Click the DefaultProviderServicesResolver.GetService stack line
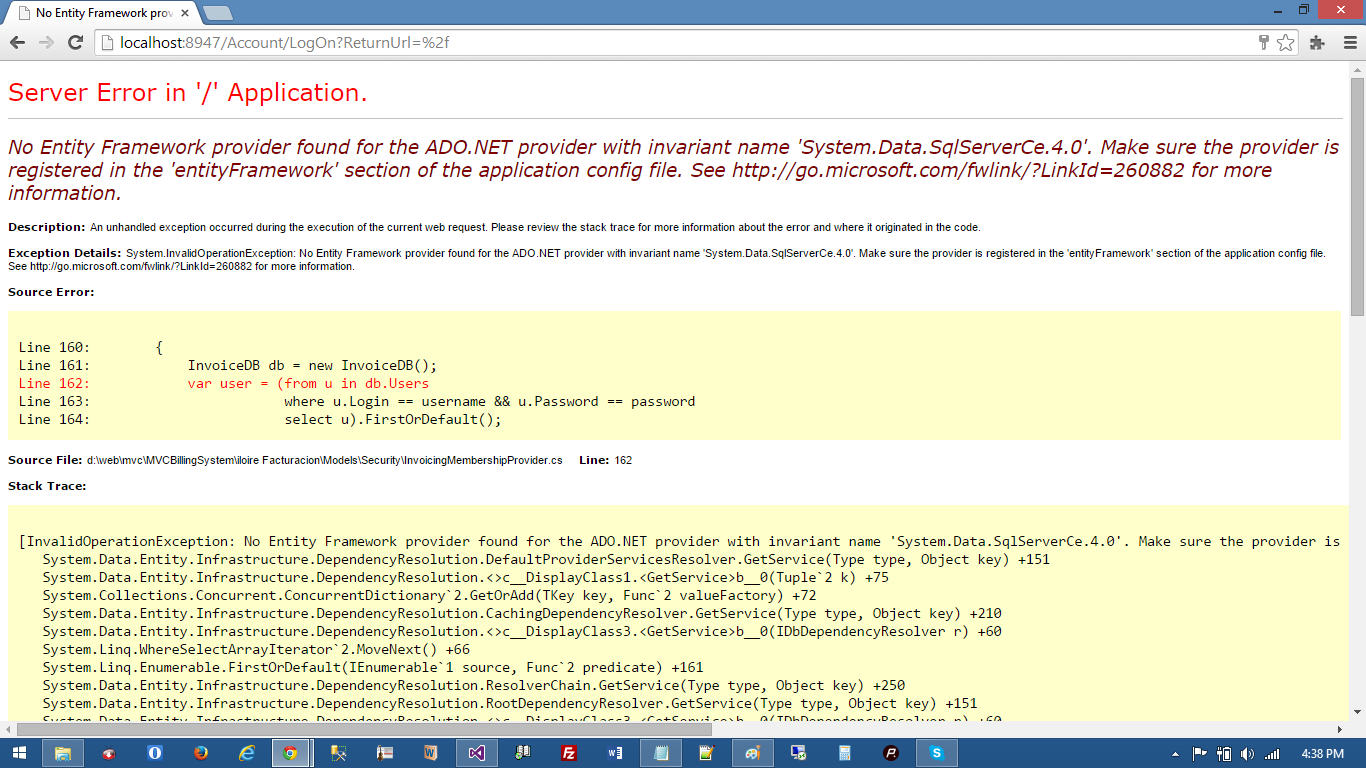1366x768 pixels. point(546,559)
